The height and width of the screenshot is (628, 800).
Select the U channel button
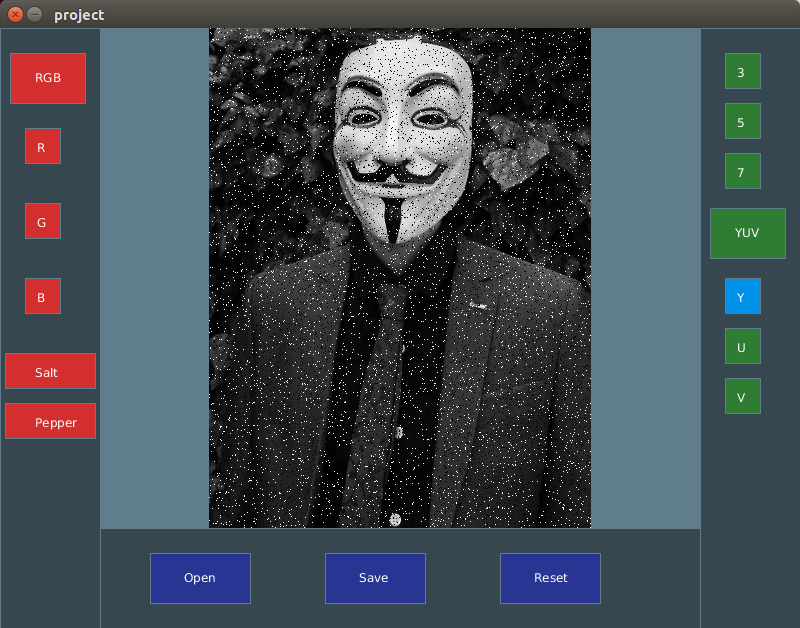pos(743,346)
